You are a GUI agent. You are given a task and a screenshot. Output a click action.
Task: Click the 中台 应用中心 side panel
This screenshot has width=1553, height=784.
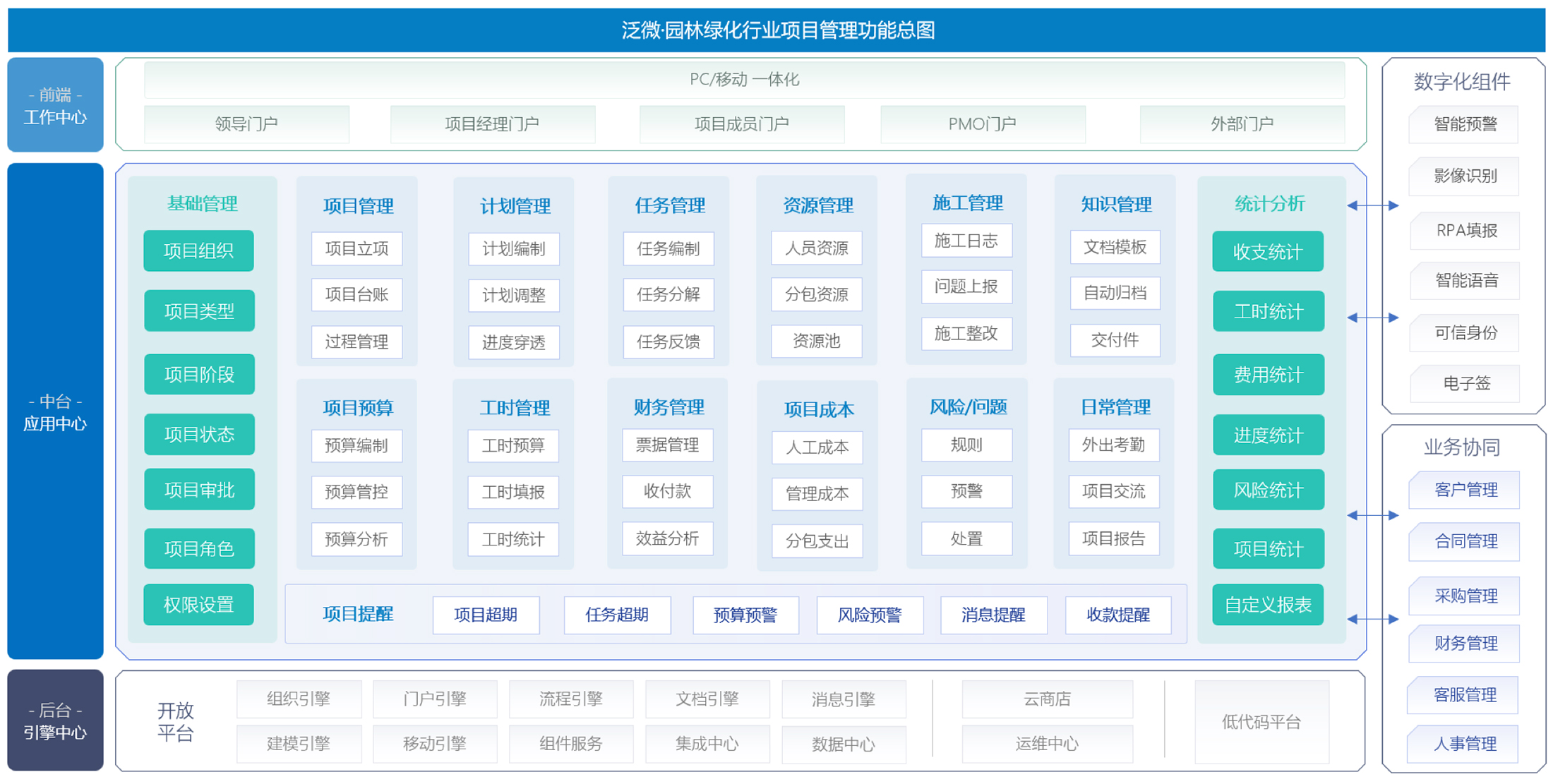[x=55, y=411]
